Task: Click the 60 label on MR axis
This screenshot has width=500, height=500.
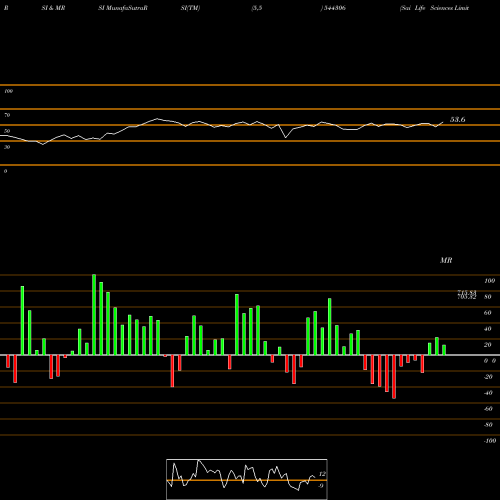Action: (x=488, y=313)
